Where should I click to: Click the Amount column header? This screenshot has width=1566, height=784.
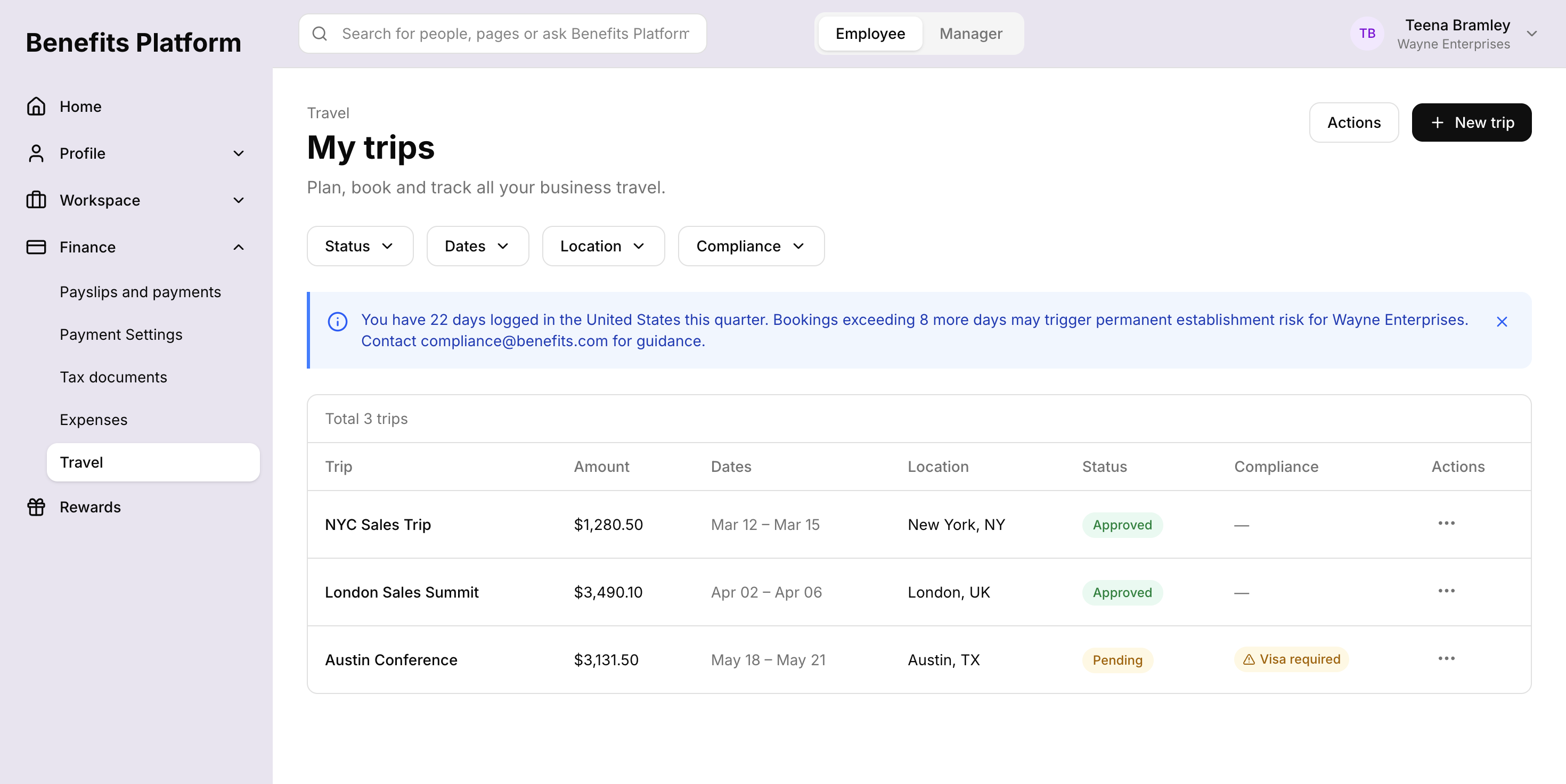[601, 467]
